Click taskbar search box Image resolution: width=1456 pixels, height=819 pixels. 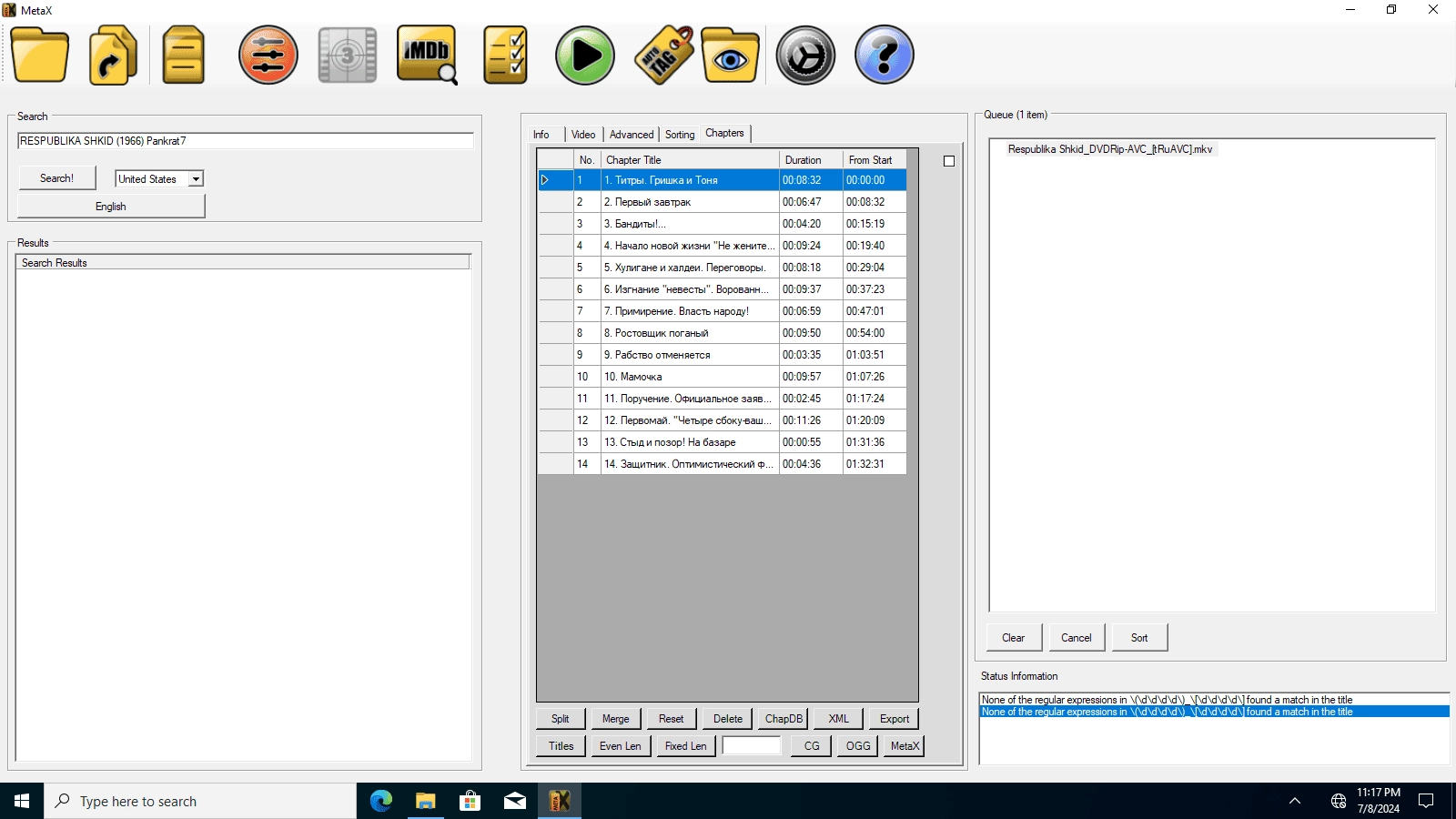[200, 801]
